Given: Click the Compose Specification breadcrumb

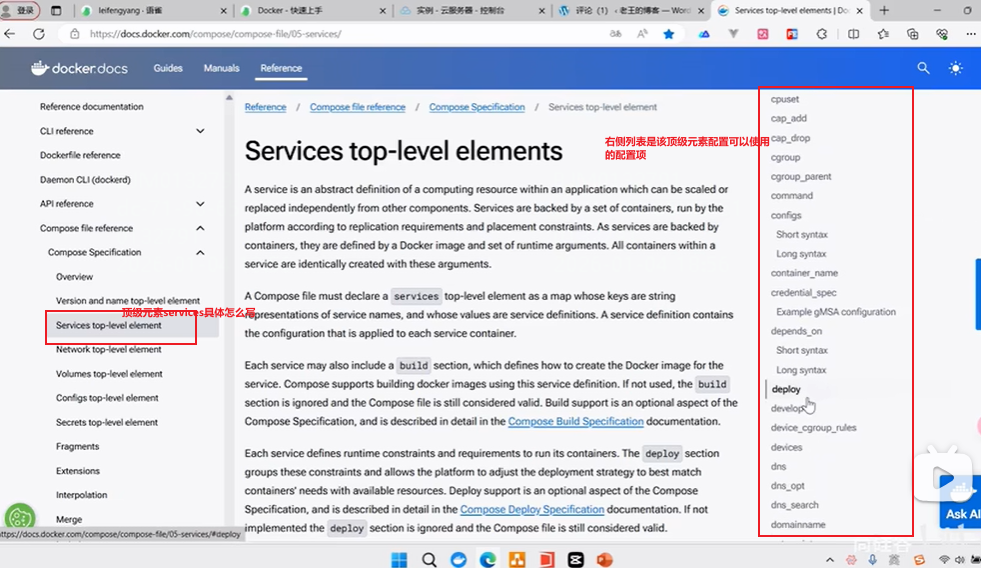Looking at the screenshot, I should click(477, 107).
